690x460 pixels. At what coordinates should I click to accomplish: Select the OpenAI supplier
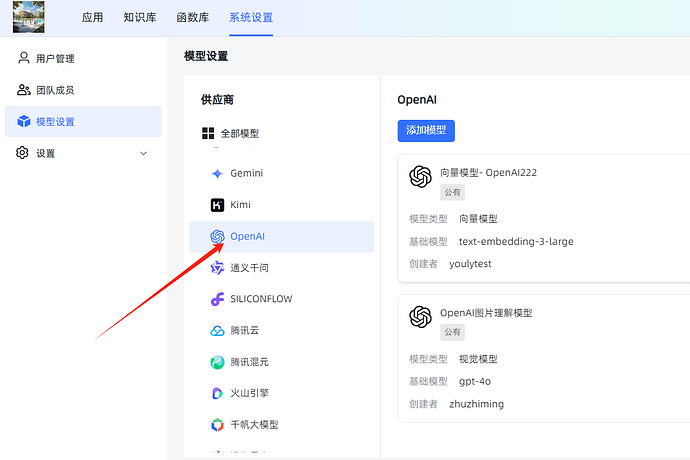(282, 236)
